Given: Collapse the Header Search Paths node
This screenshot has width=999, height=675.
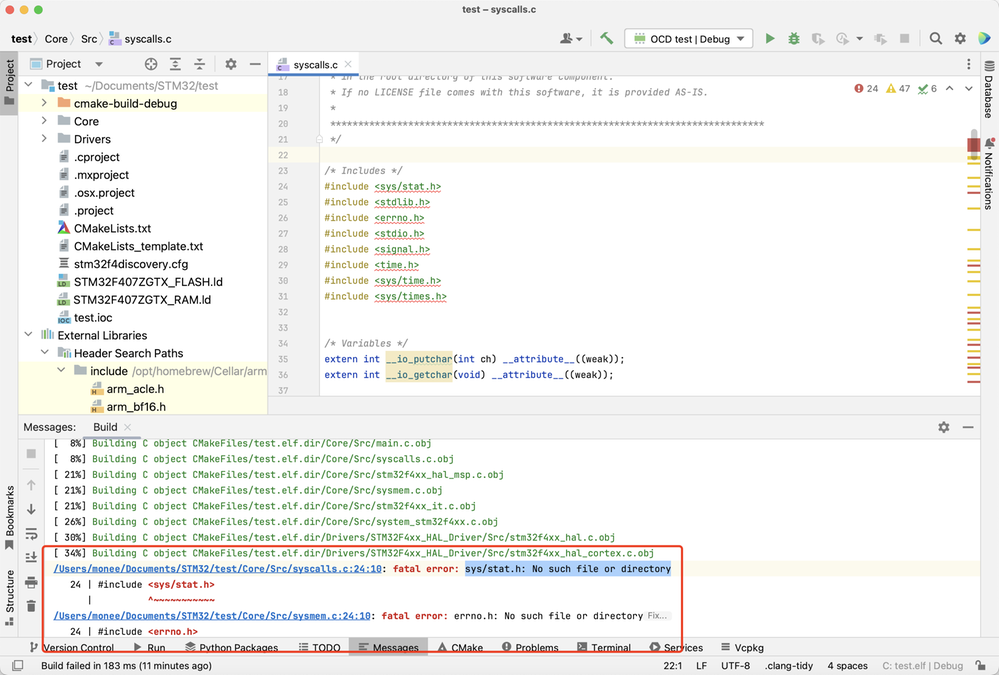Looking at the screenshot, I should [x=45, y=353].
